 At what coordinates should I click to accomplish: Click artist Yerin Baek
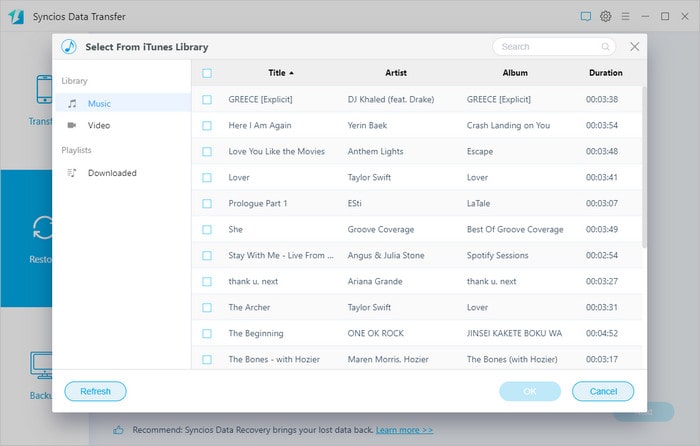[x=367, y=125]
